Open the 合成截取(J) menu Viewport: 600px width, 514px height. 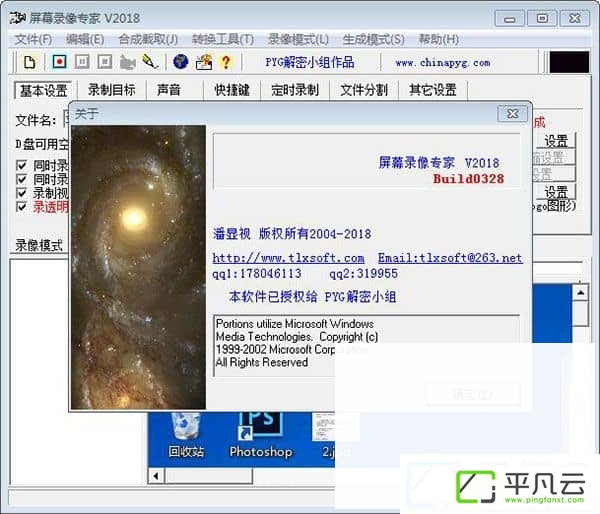[x=148, y=39]
